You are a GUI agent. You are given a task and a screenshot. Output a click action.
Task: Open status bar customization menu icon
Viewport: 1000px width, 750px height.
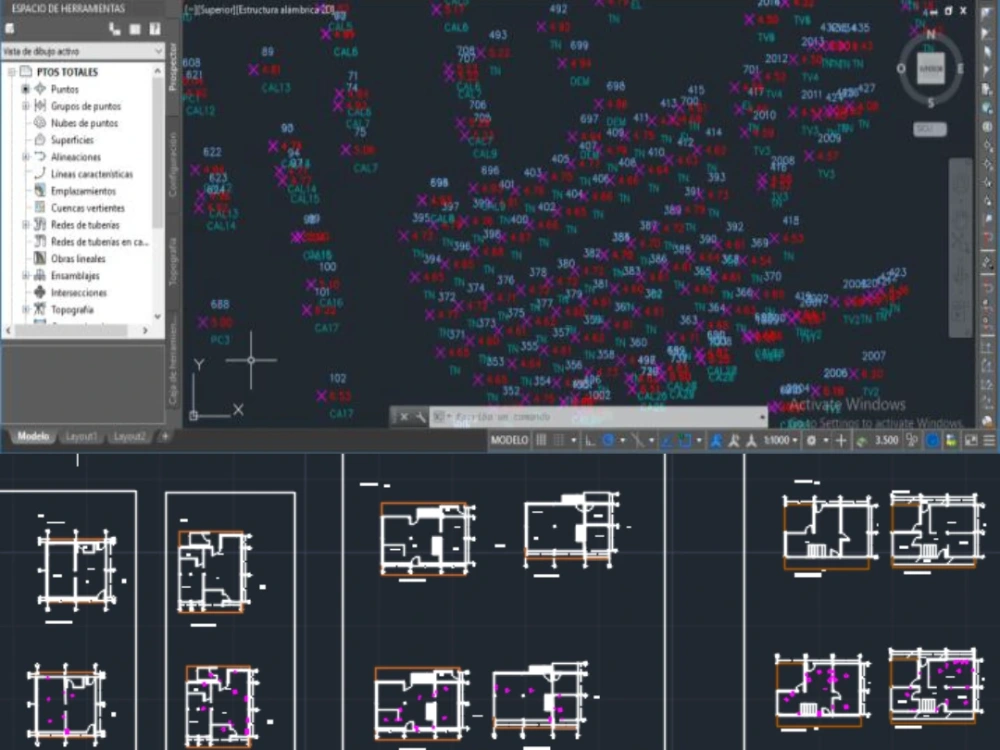point(989,440)
